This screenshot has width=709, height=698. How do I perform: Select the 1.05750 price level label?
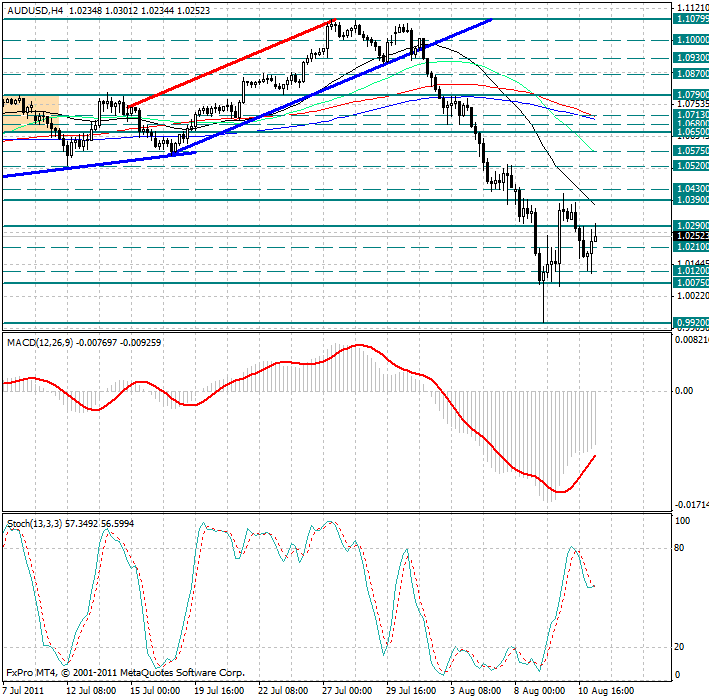691,150
